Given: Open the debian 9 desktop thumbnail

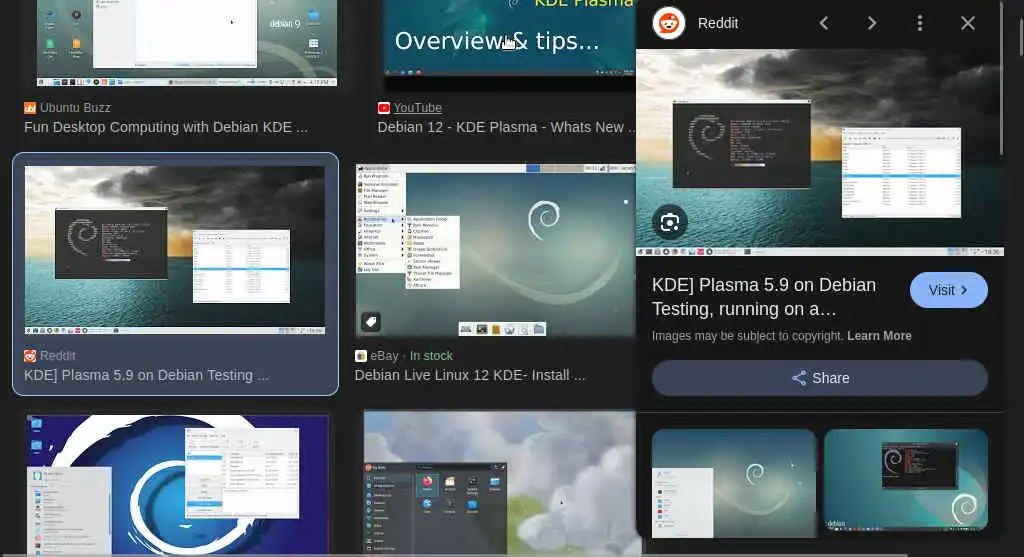Looking at the screenshot, I should [x=187, y=42].
